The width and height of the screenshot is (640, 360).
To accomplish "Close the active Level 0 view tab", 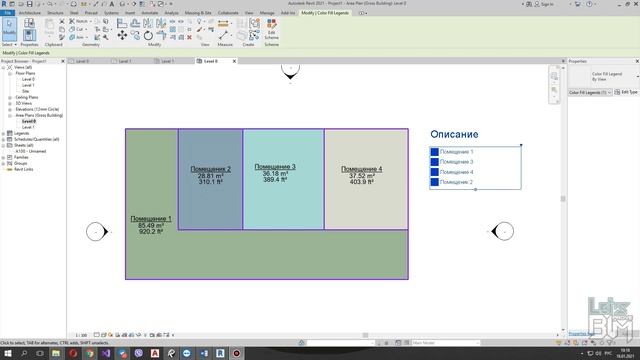I will tap(234, 61).
